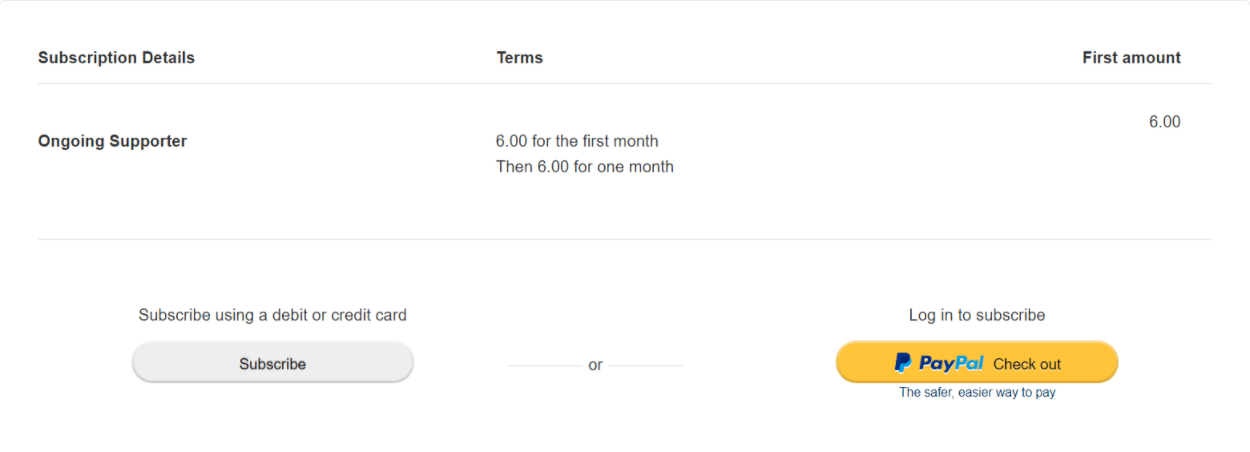Click the "or" separator text between buttons
1250x452 pixels.
tap(595, 365)
